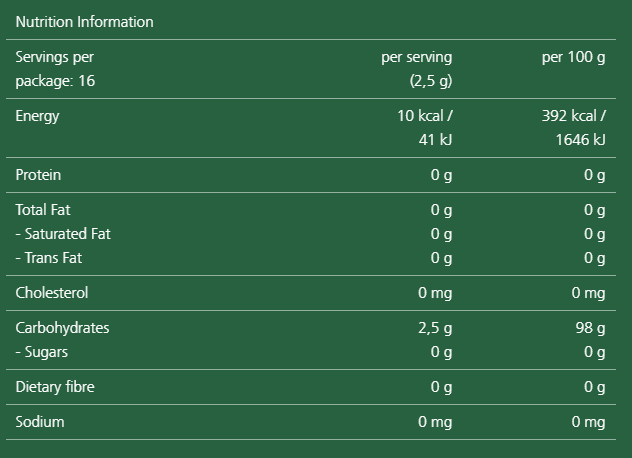
Task: Click the Nutrition Information heading
Action: tap(84, 22)
